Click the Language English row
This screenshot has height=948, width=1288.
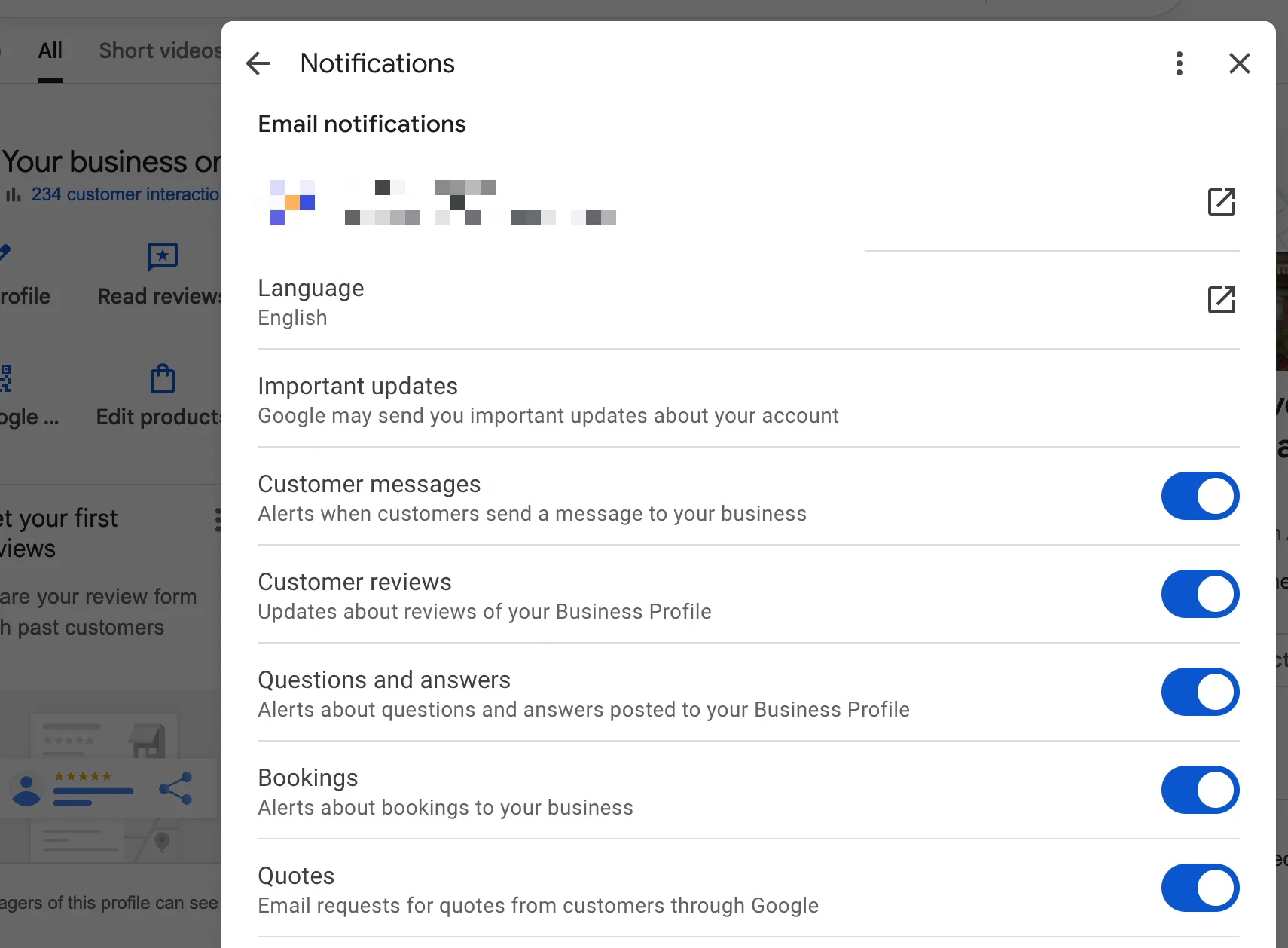pos(678,301)
